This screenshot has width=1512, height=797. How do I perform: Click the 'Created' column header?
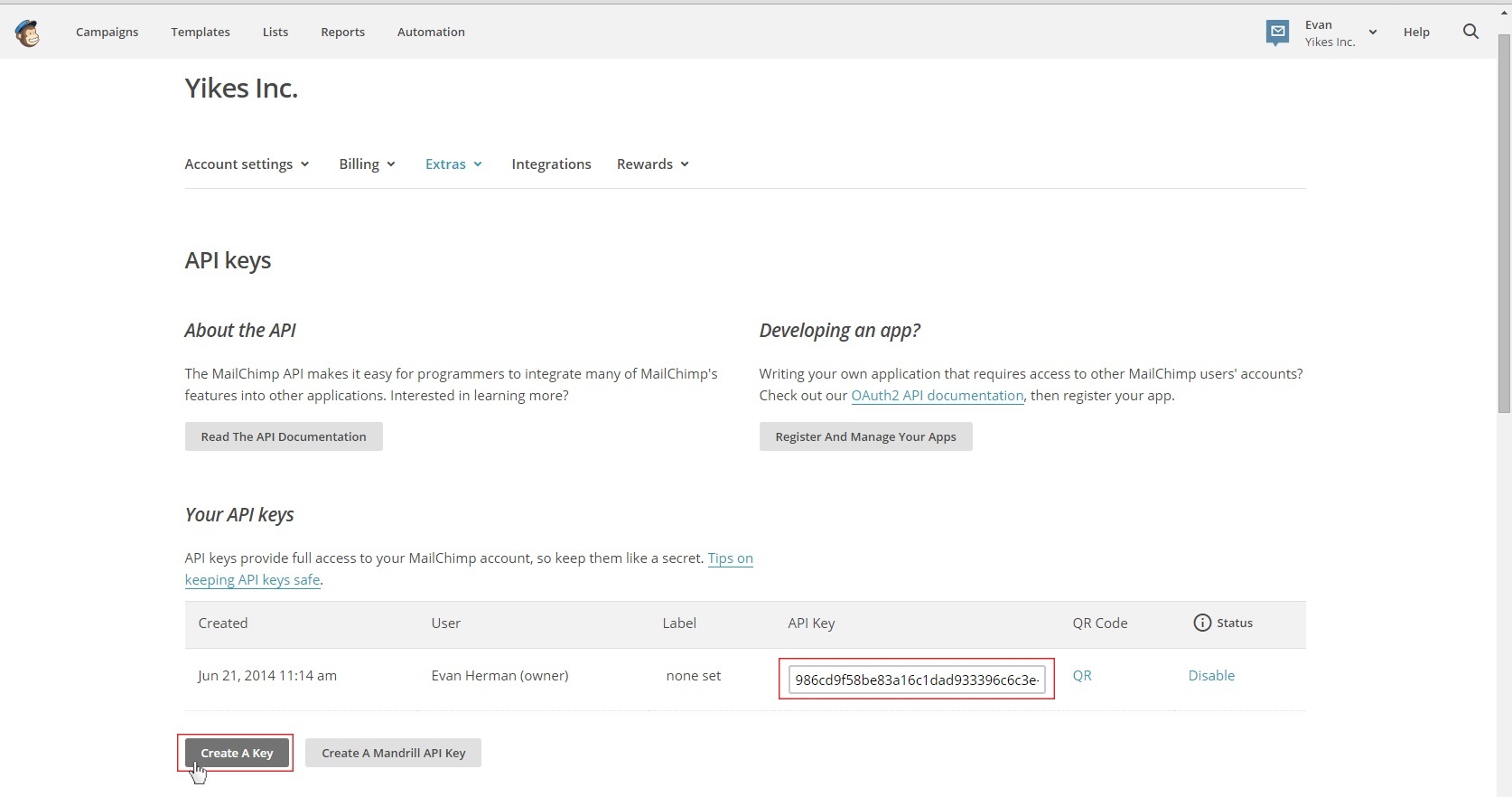coord(222,623)
